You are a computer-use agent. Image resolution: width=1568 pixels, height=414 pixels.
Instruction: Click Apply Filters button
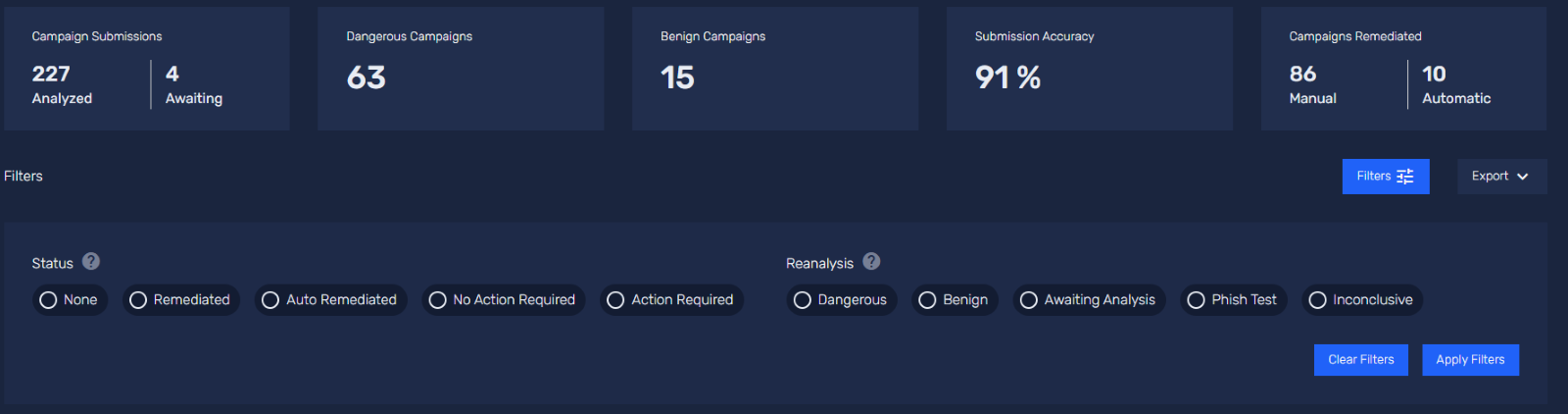pos(1470,360)
